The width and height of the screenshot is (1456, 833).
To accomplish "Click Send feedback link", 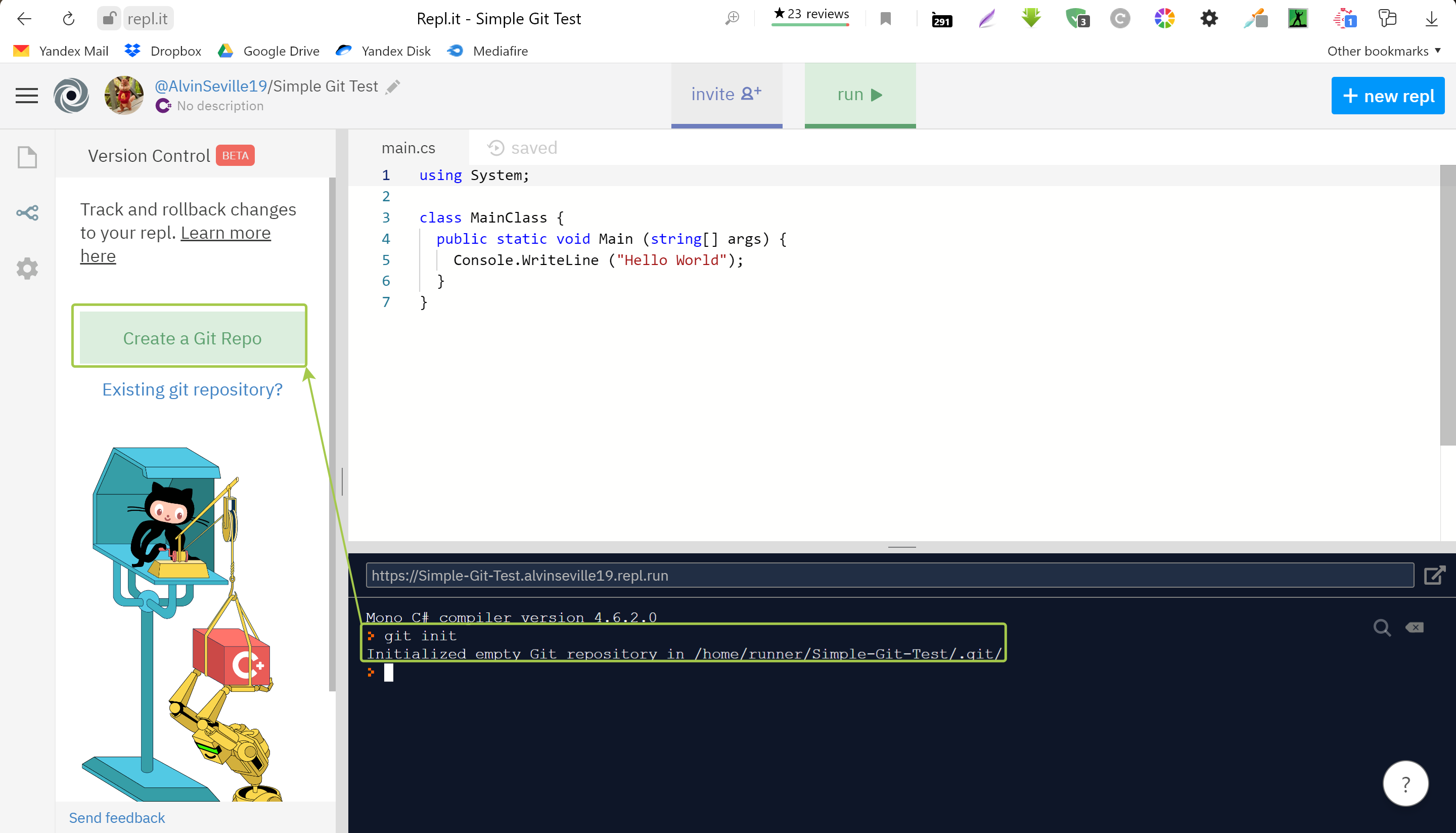I will [117, 817].
